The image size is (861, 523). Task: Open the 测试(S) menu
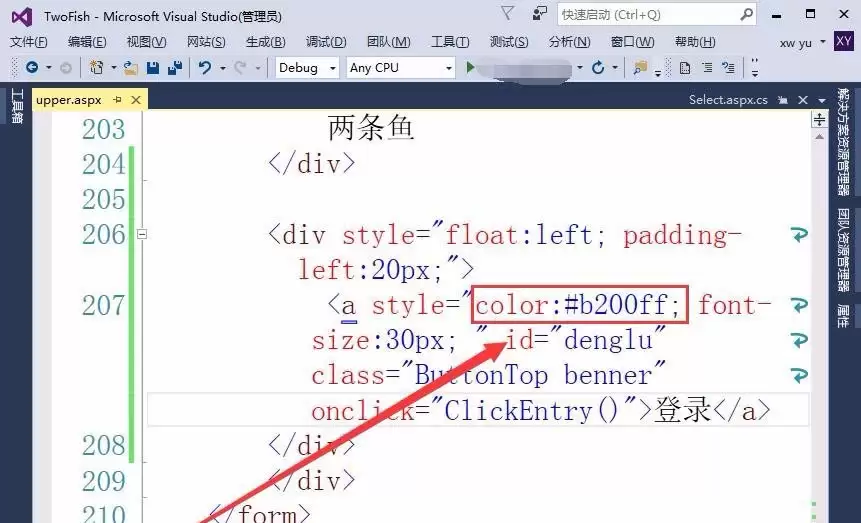click(x=509, y=42)
